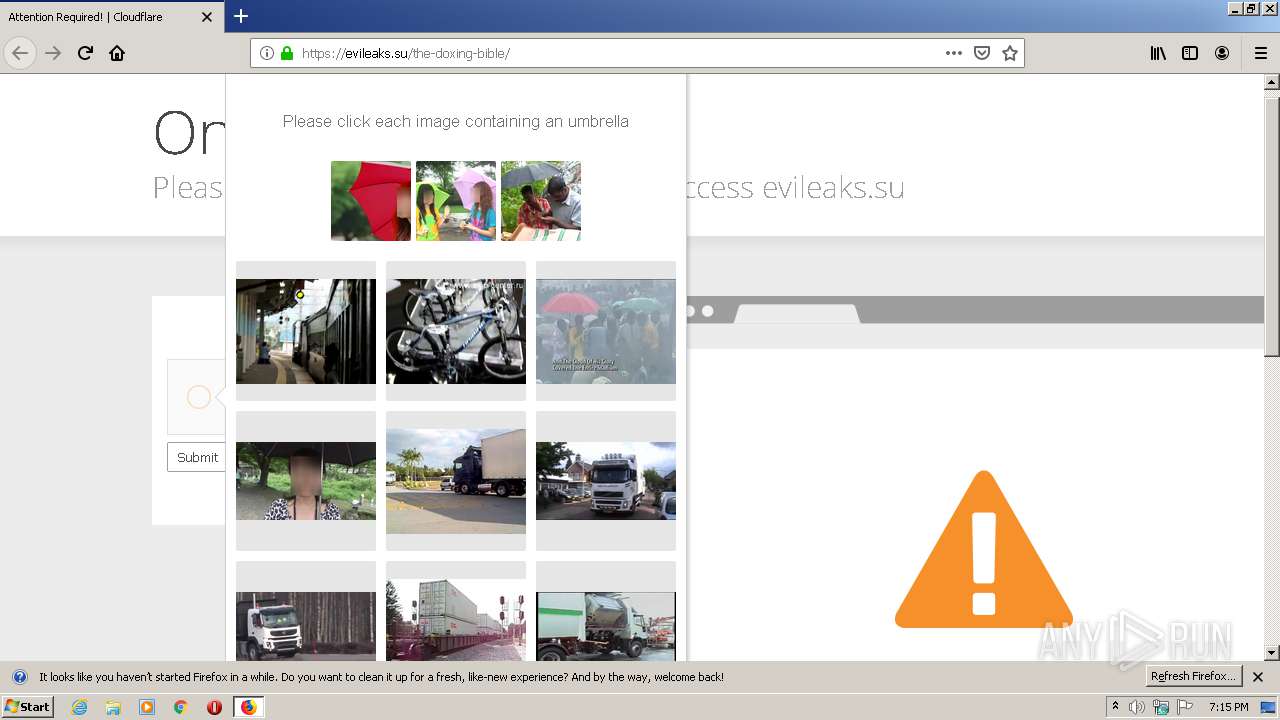Click the forward navigation arrow
Viewport: 1280px width, 720px height.
coord(53,53)
